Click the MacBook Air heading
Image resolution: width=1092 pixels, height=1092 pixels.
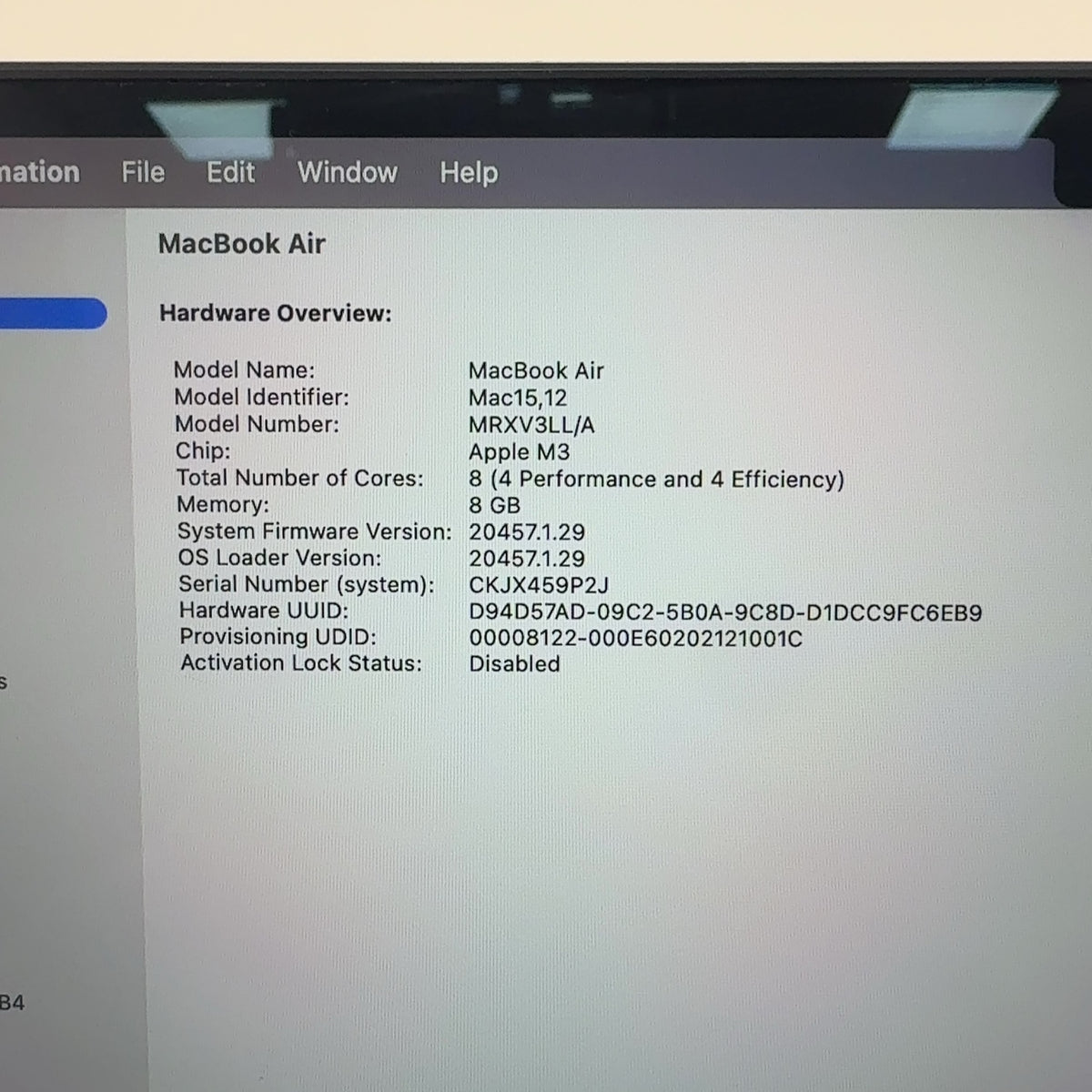point(241,244)
